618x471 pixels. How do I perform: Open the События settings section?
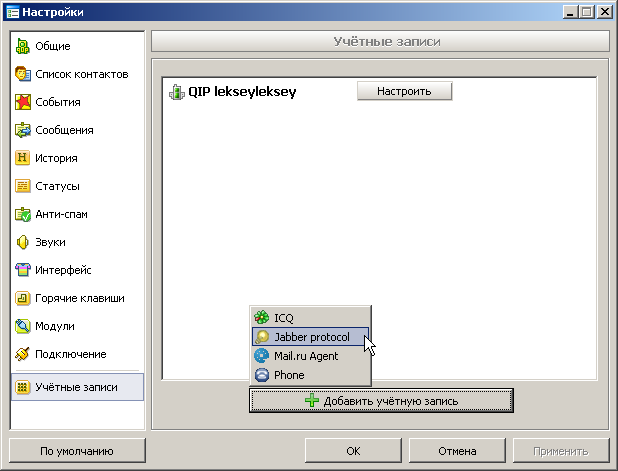(57, 102)
